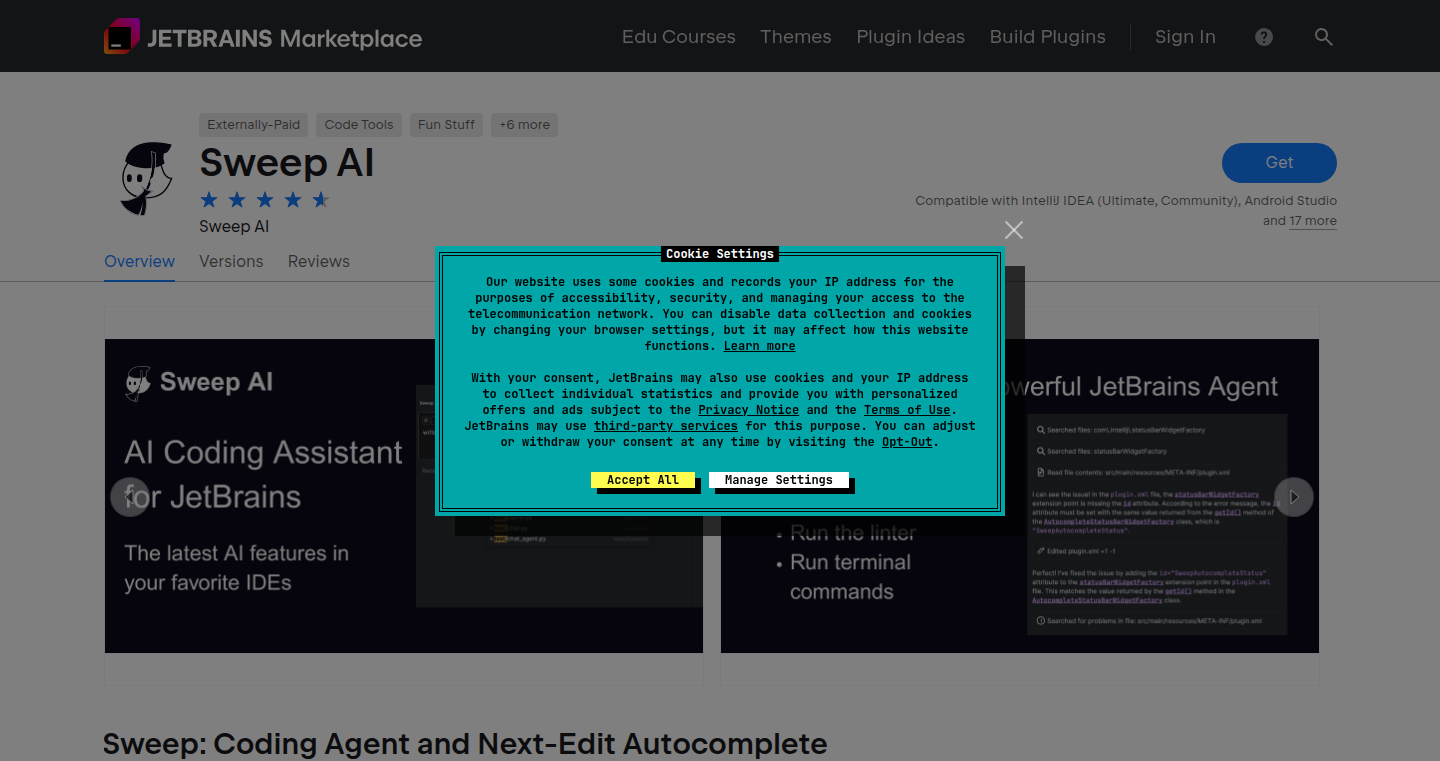Show the next screenshot with the right arrow
This screenshot has width=1440, height=761.
pyautogui.click(x=1294, y=497)
